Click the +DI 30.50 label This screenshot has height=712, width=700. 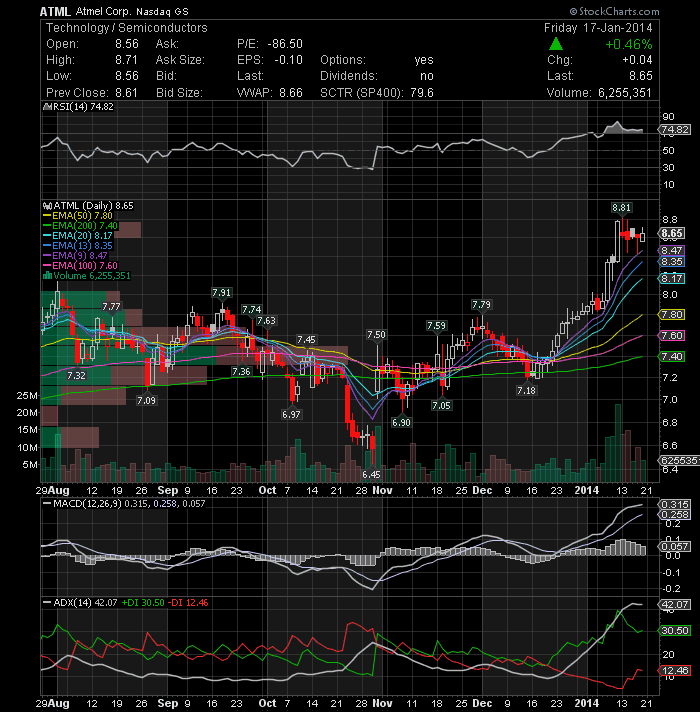(143, 603)
